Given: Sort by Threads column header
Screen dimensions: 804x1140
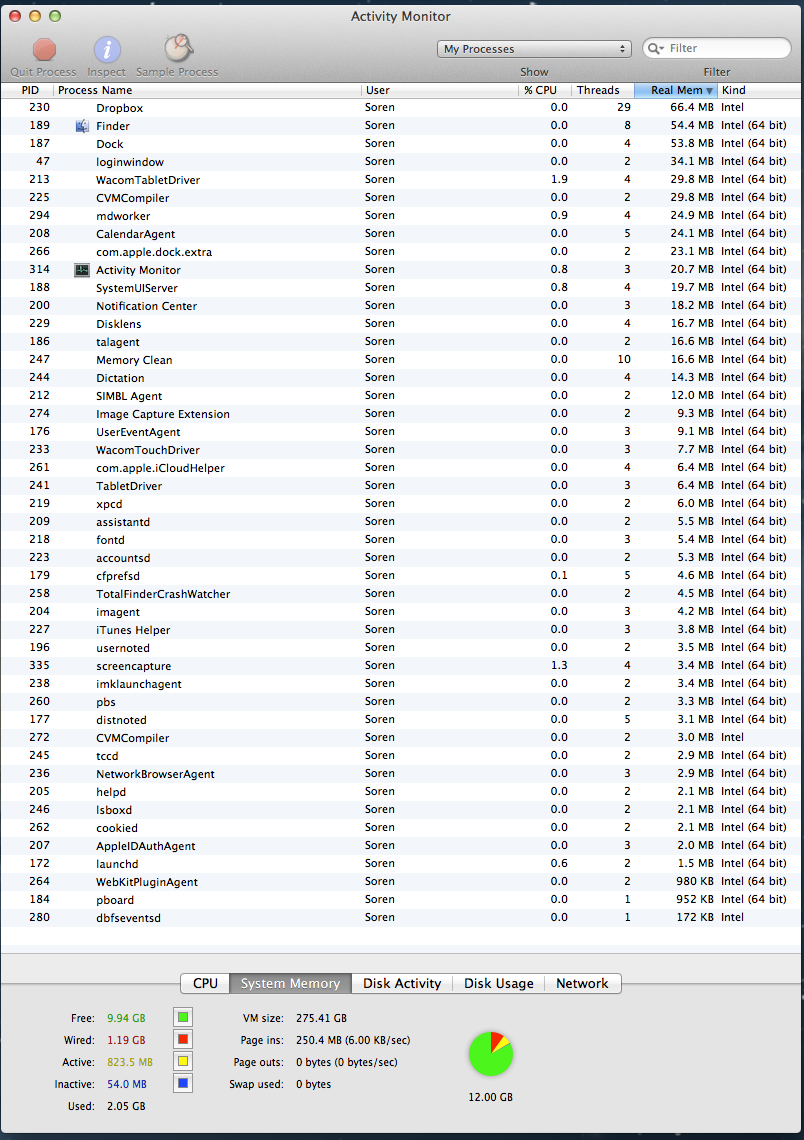Looking at the screenshot, I should (x=603, y=90).
